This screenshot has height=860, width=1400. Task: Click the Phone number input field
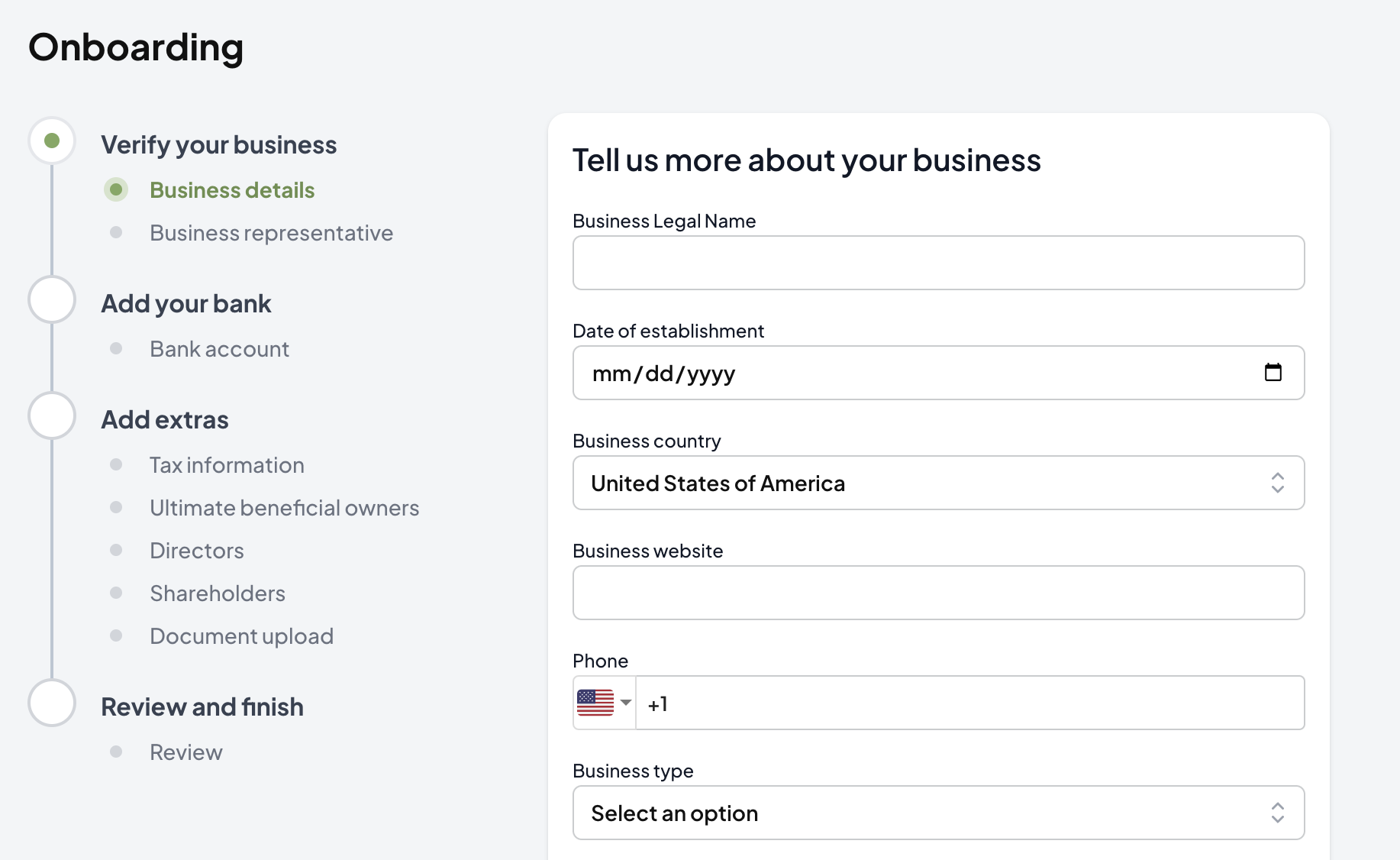(x=970, y=703)
